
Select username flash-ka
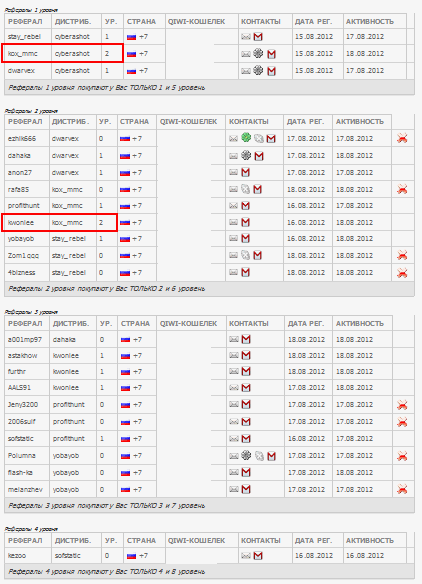(20, 473)
